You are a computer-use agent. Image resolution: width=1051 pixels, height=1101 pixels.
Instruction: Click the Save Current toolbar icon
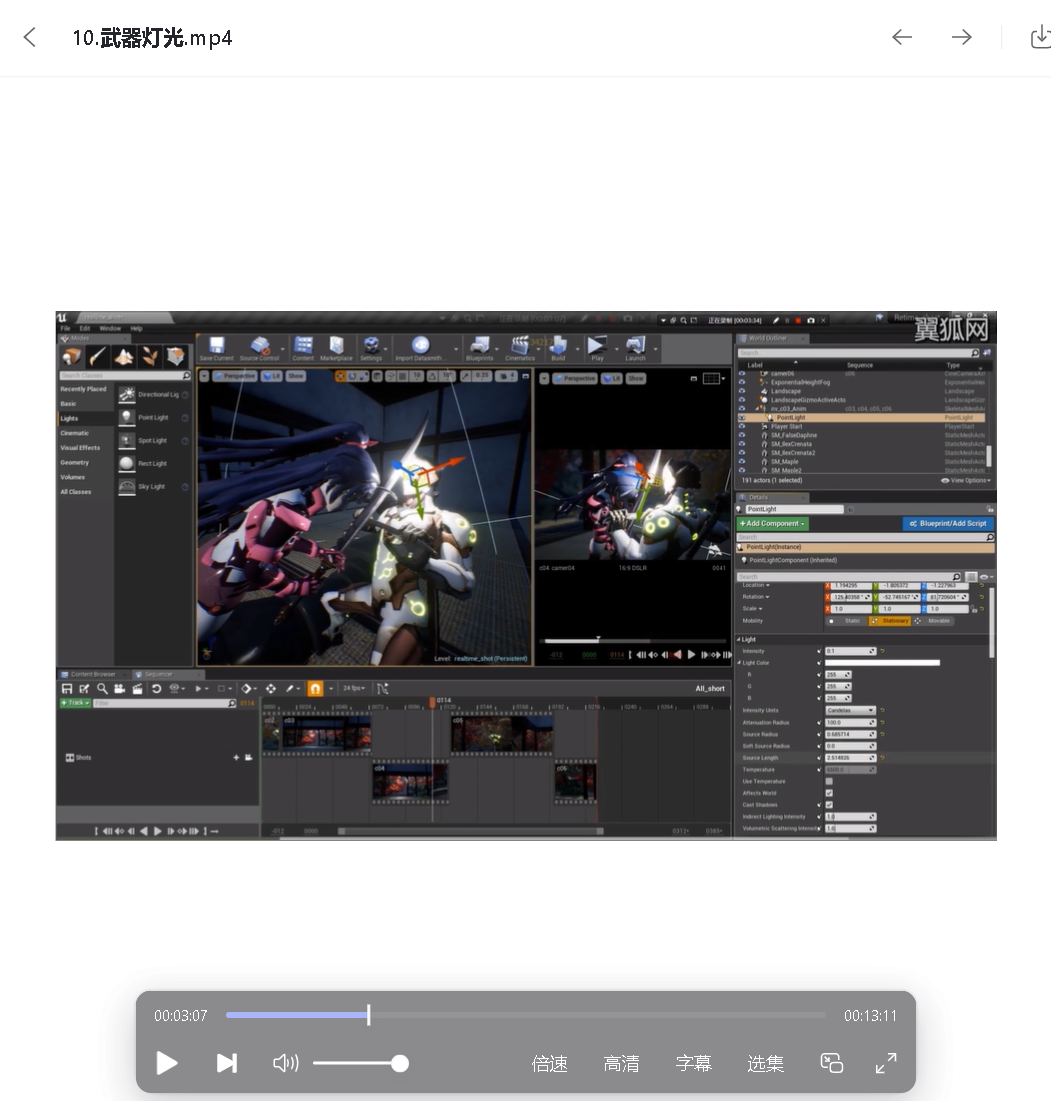tap(216, 348)
